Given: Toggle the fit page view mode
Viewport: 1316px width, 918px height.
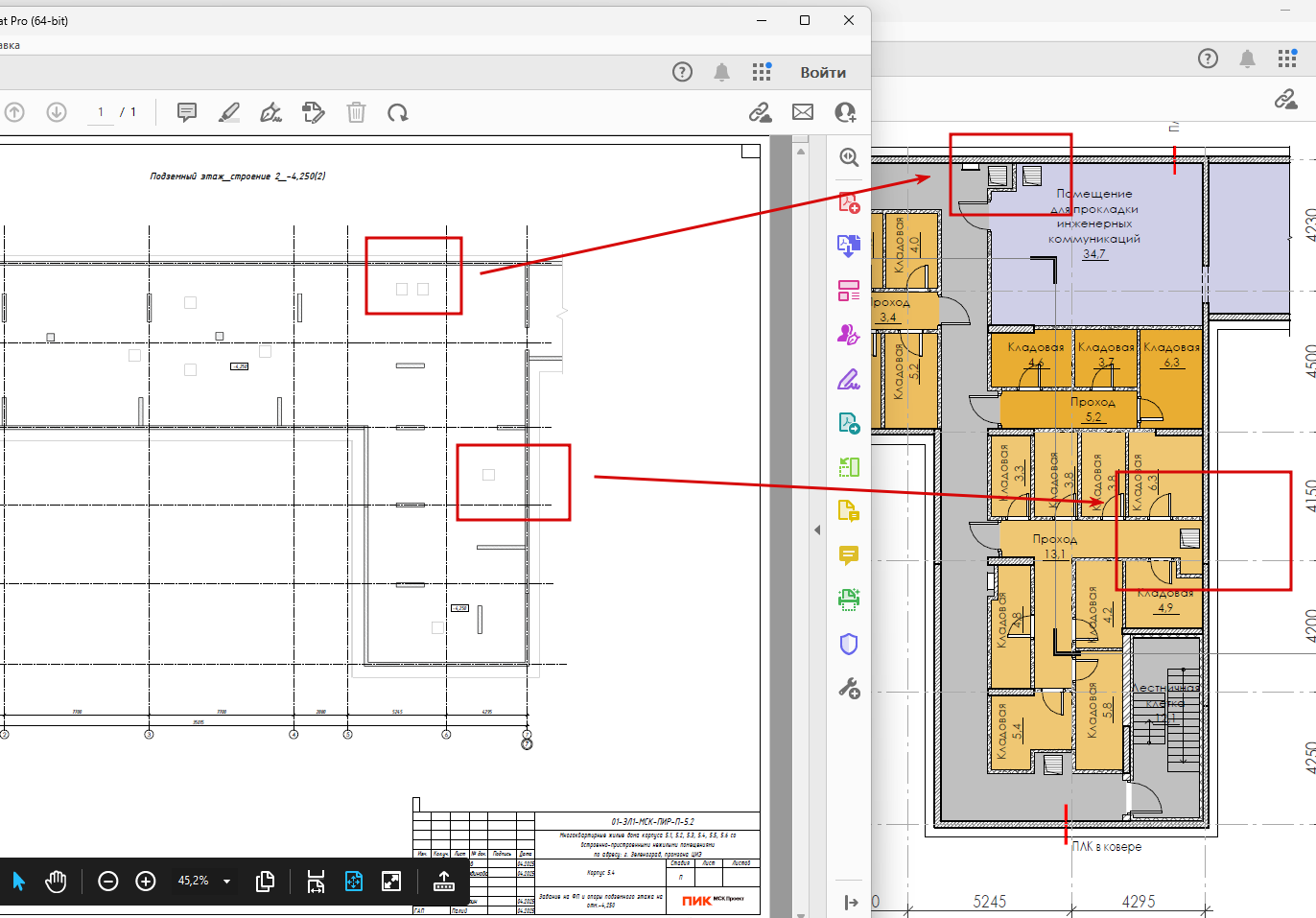Looking at the screenshot, I should click(353, 881).
